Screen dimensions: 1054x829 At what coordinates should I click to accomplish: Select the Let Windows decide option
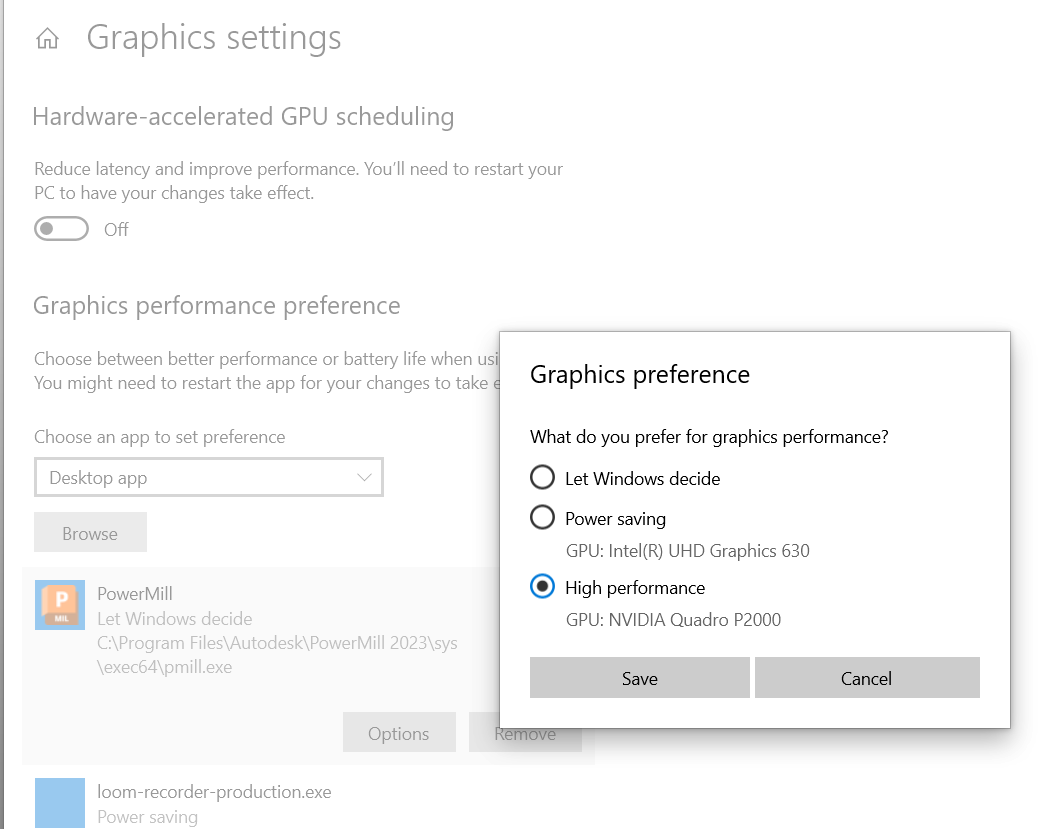point(542,478)
